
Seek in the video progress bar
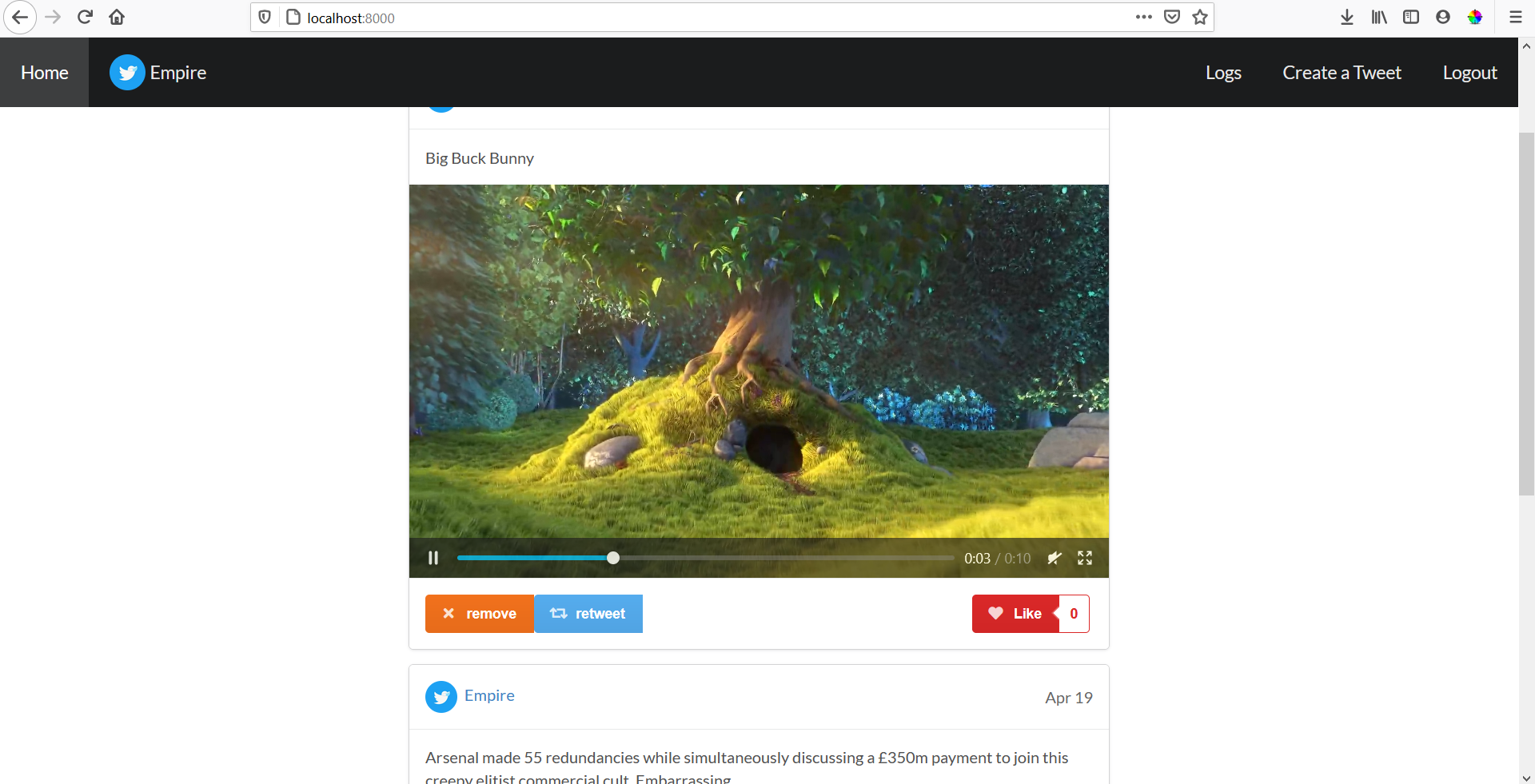coord(705,558)
